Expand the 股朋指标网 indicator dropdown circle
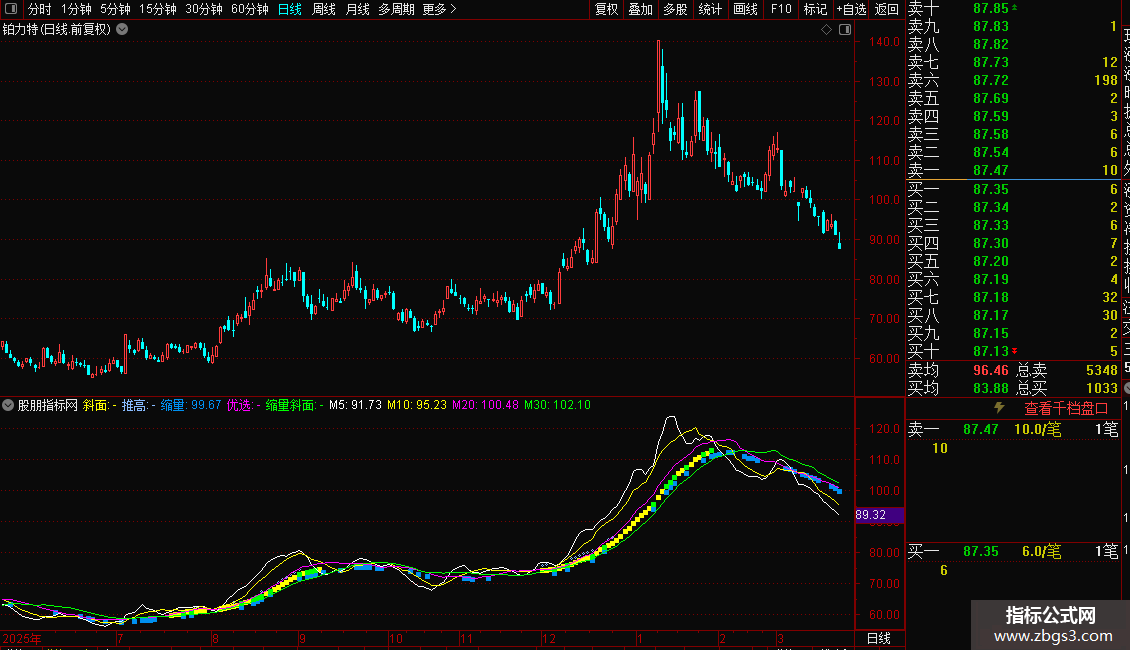1130x650 pixels. [8, 405]
